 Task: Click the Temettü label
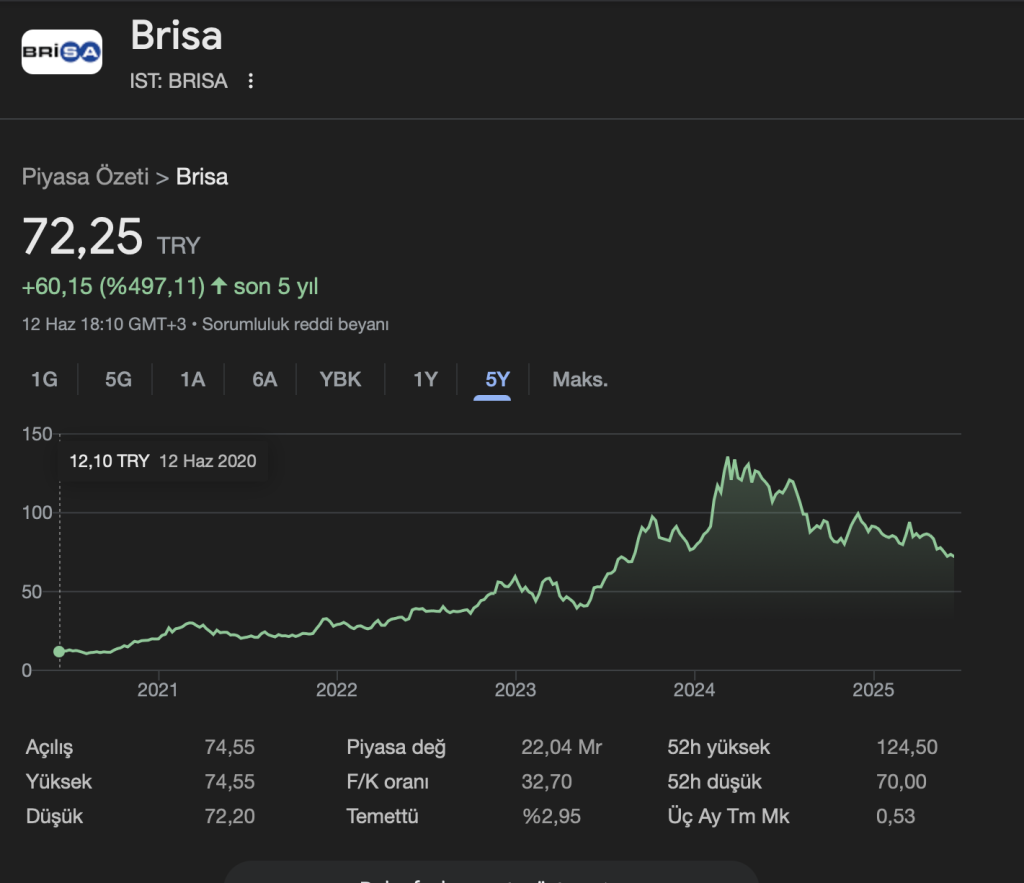click(382, 816)
